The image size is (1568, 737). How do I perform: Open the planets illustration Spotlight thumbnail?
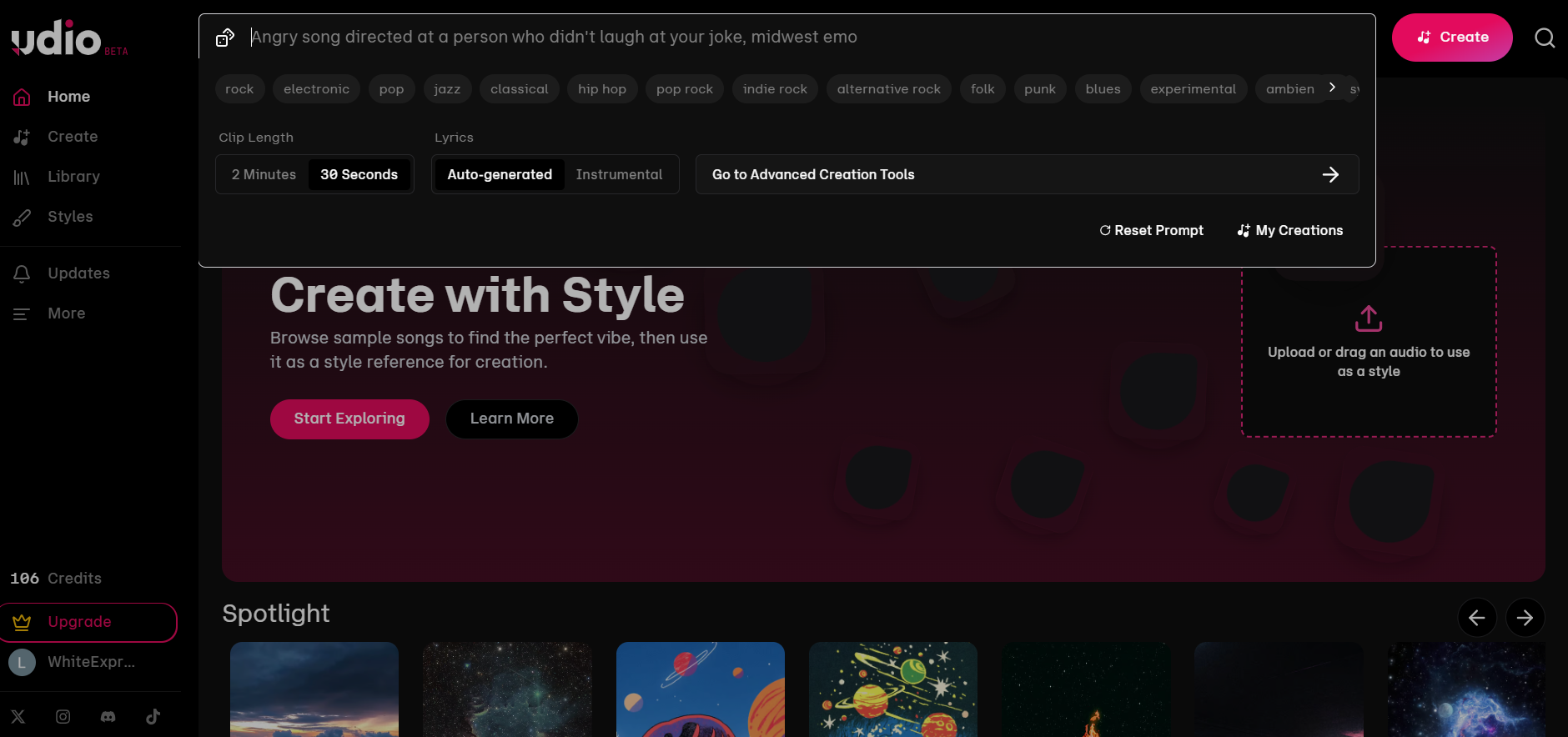tap(701, 689)
